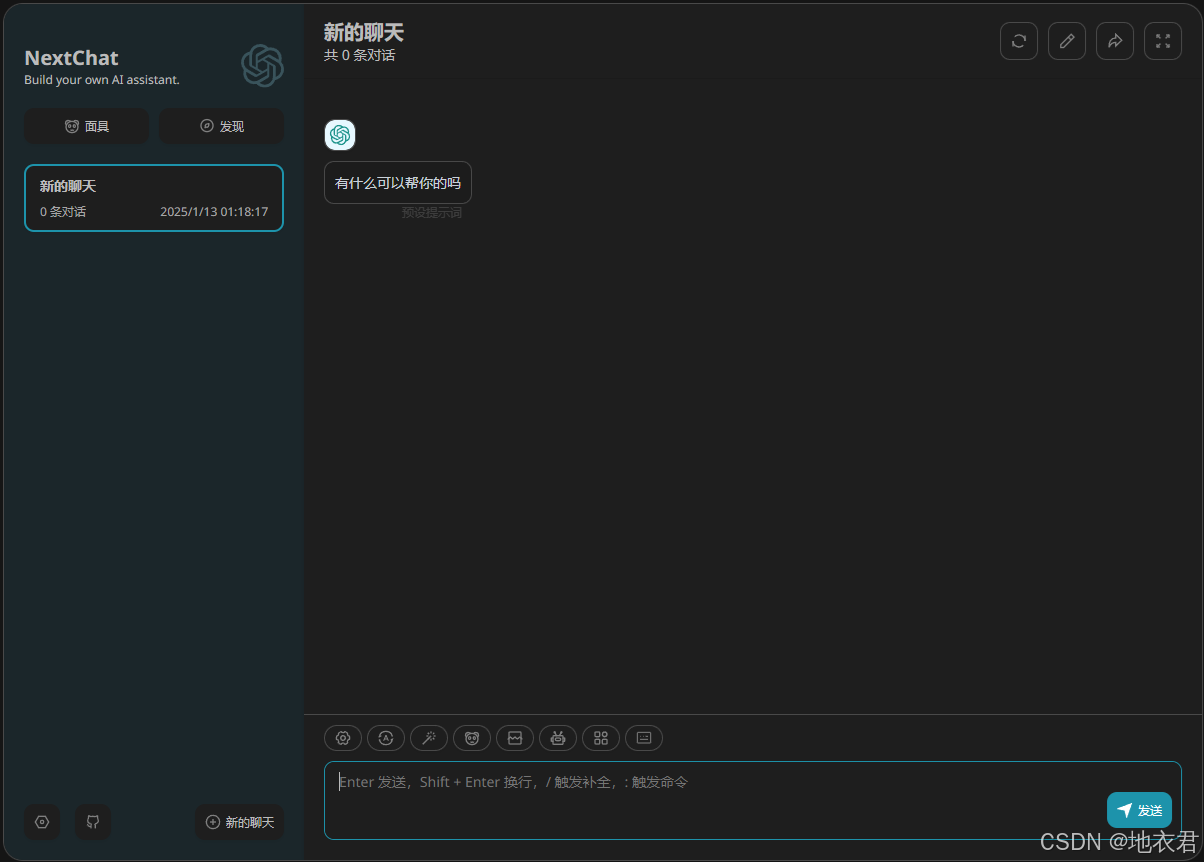The height and width of the screenshot is (862, 1204).
Task: Select the 新的聊天 conversation in sidebar
Action: 154,198
